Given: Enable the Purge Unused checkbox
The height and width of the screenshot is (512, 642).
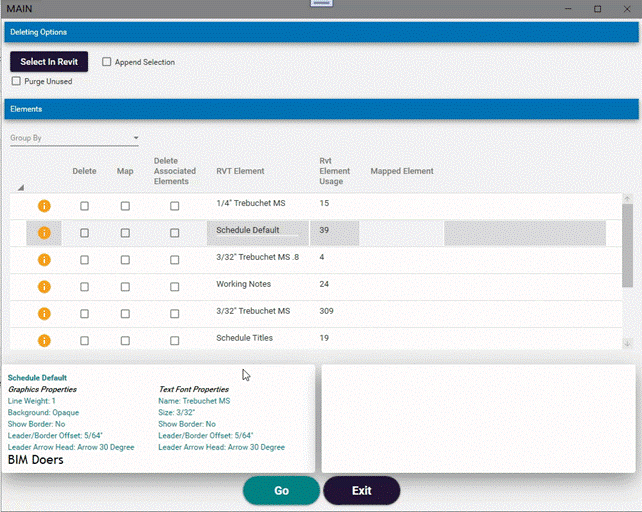Looking at the screenshot, I should [x=16, y=81].
